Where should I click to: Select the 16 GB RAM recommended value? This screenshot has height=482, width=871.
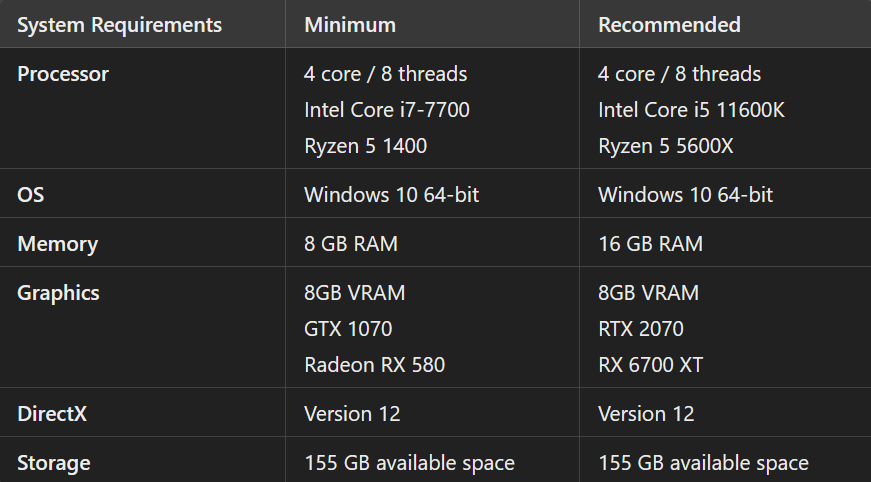(x=650, y=244)
